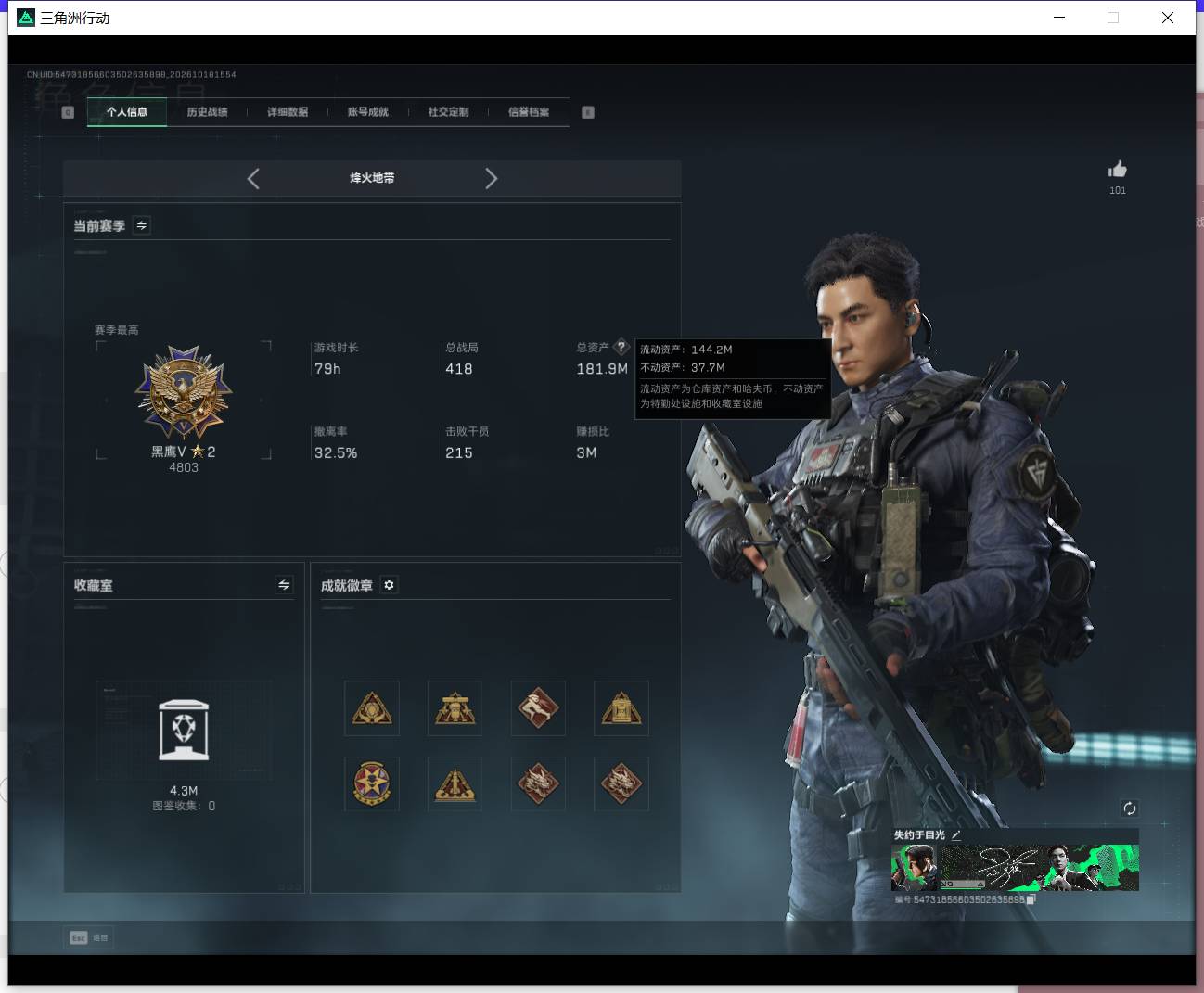This screenshot has height=993, width=1204.
Task: Click the player name card banner
Action: pos(1015,868)
